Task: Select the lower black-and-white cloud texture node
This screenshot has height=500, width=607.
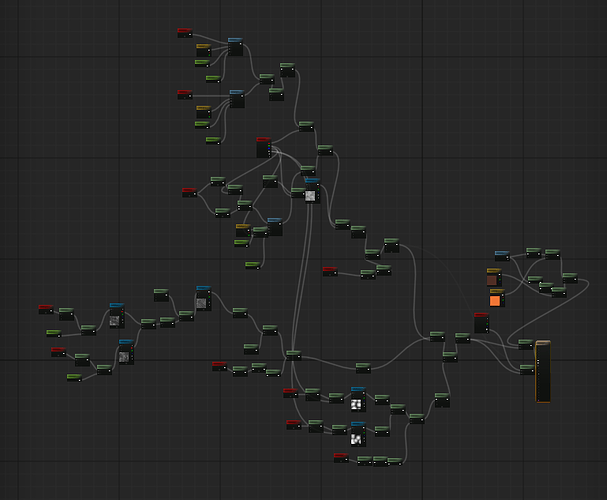Action: (x=358, y=434)
